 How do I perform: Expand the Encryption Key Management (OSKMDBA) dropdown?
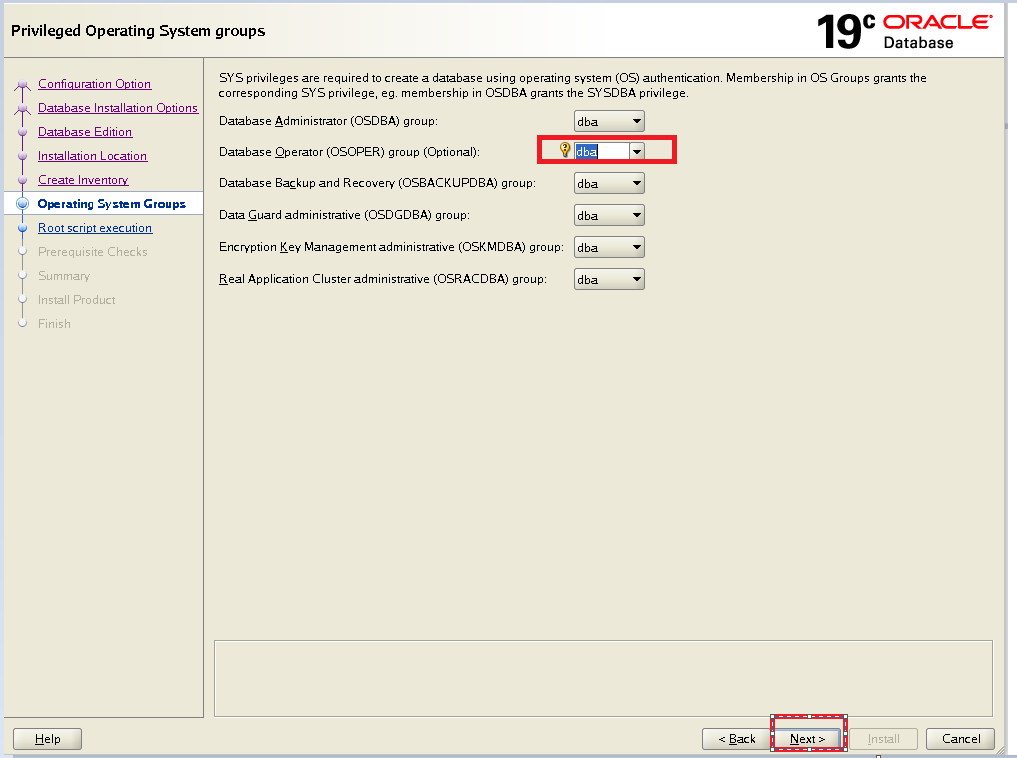point(637,246)
